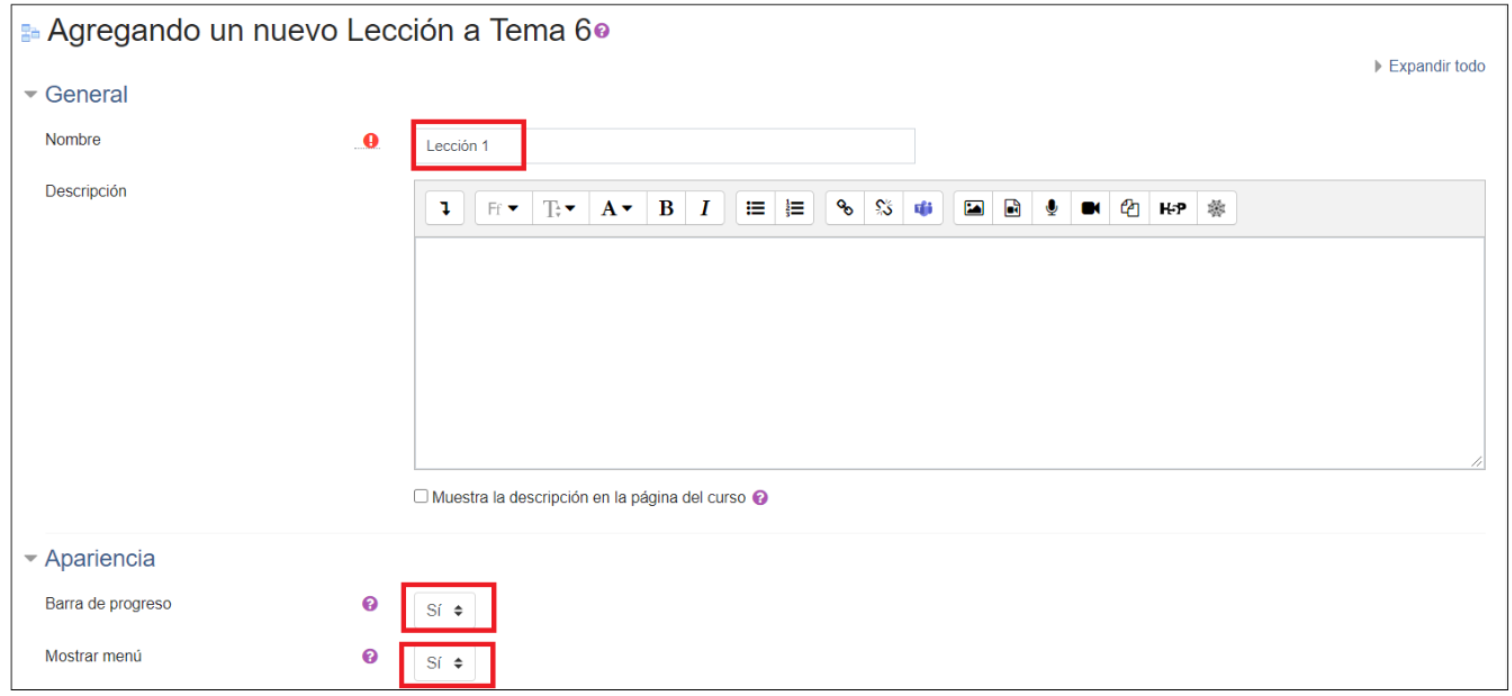
Task: Open the font size dropdown in editor
Action: point(560,208)
